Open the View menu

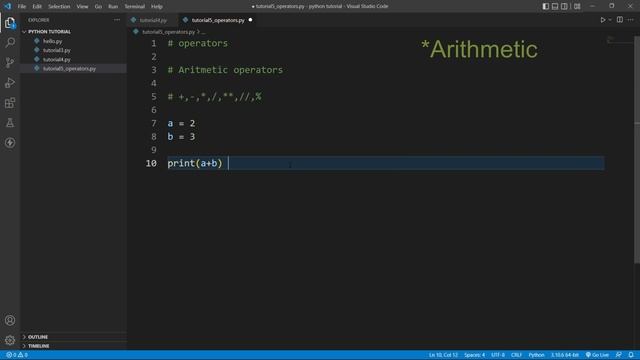click(82, 7)
